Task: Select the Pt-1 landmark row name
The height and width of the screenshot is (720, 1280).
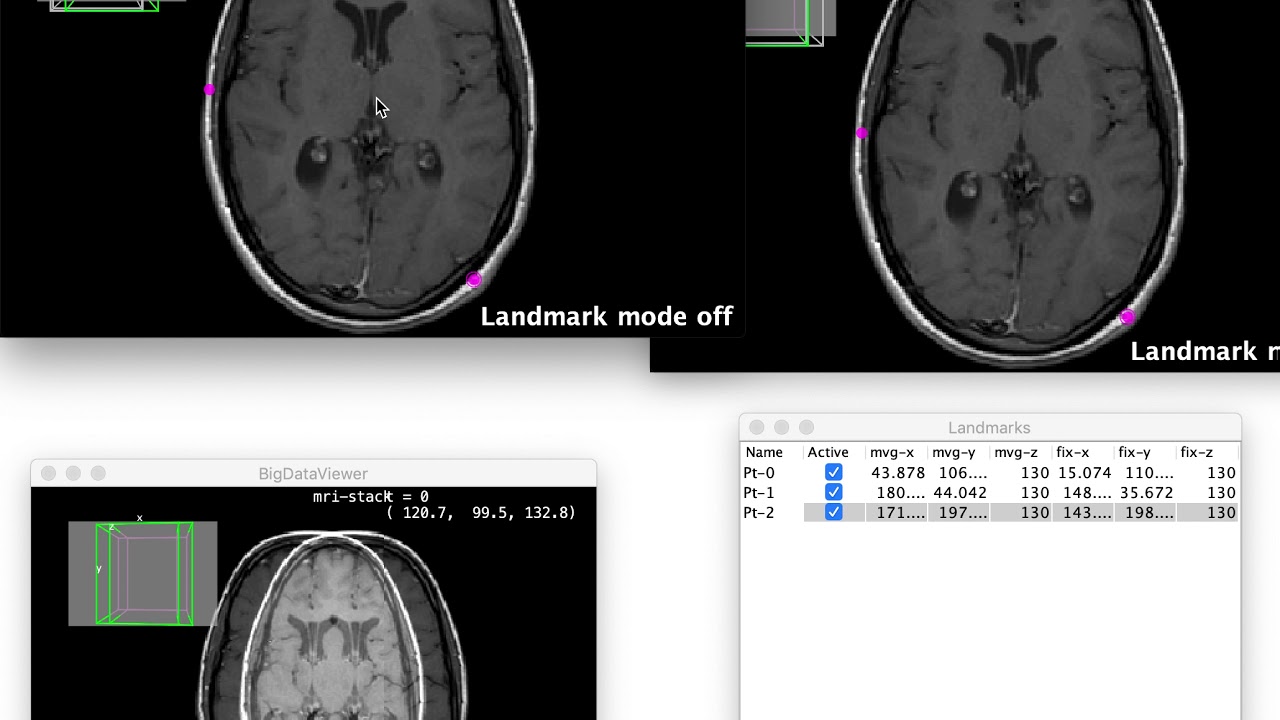Action: (759, 492)
